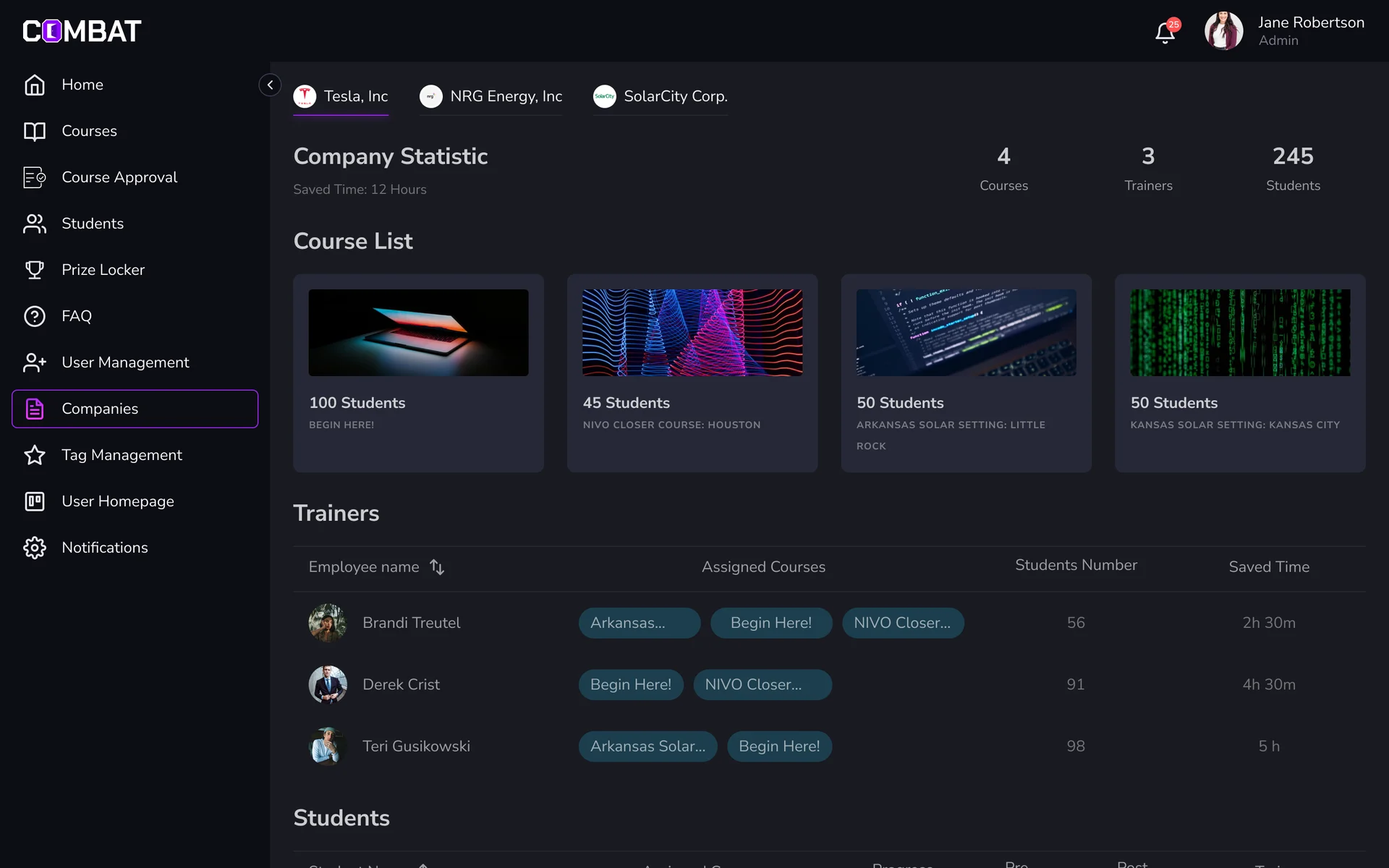Image resolution: width=1389 pixels, height=868 pixels.
Task: Sort trainers by Employee name
Action: 437,567
